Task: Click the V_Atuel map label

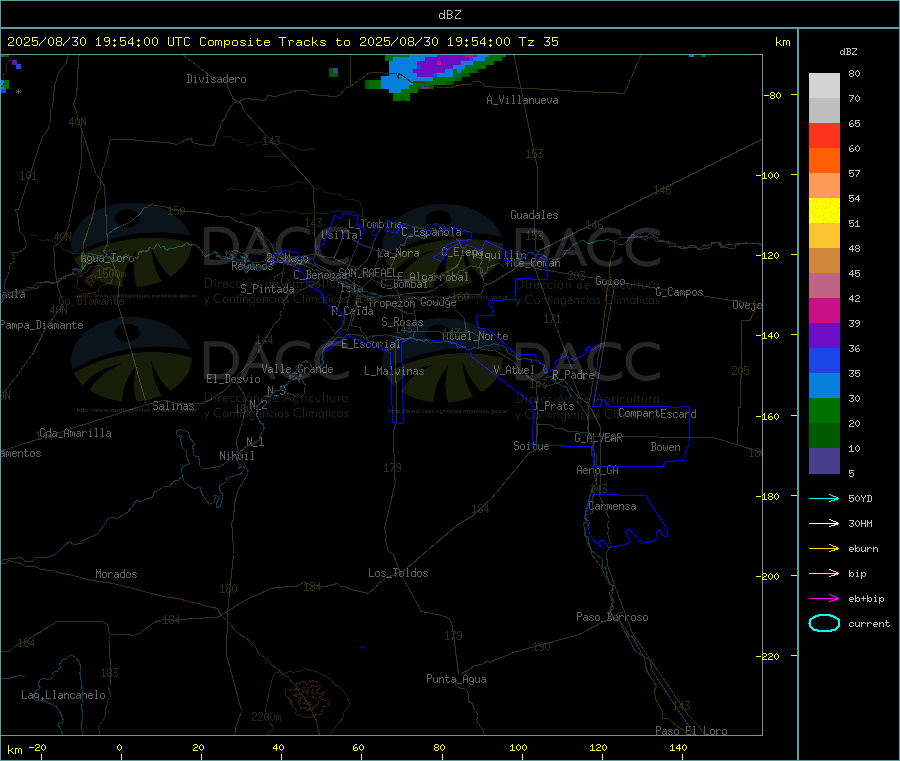Action: point(514,370)
